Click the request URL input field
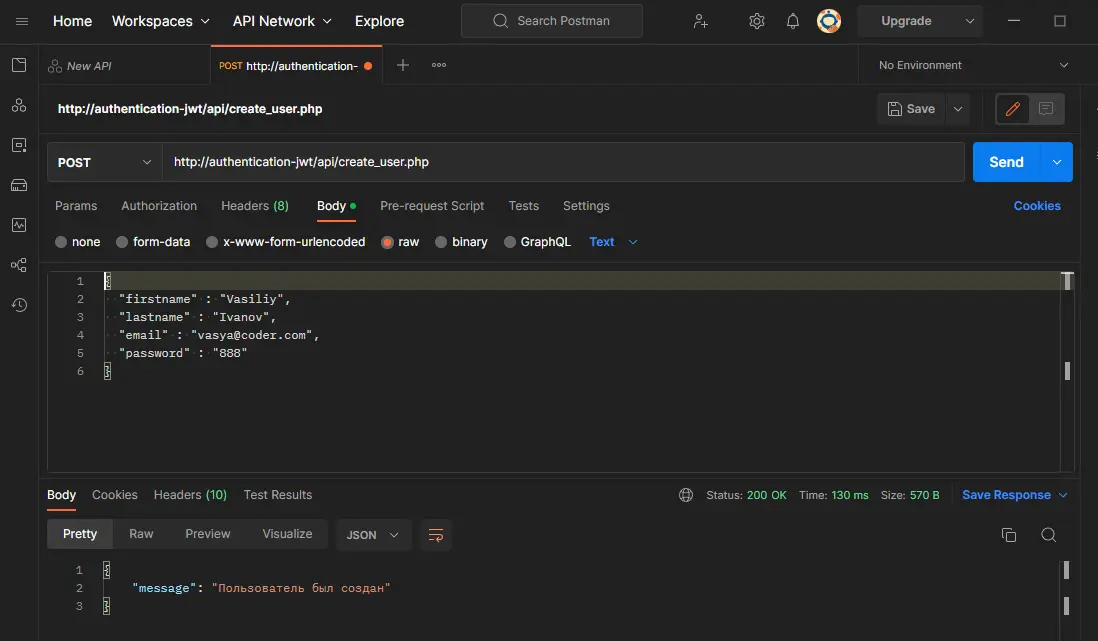The image size is (1098, 641). pos(560,162)
